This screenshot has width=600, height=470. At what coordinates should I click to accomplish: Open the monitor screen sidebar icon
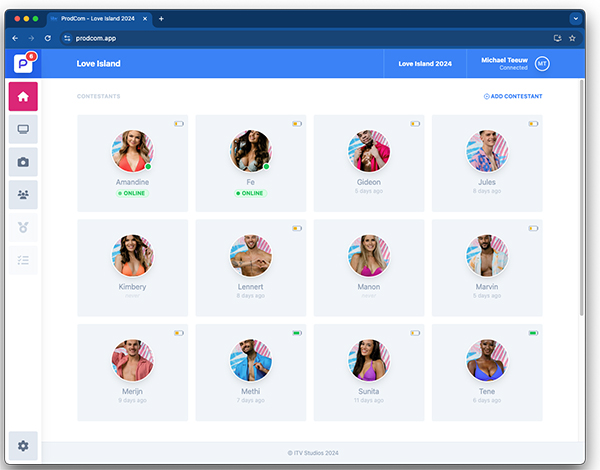[23, 129]
